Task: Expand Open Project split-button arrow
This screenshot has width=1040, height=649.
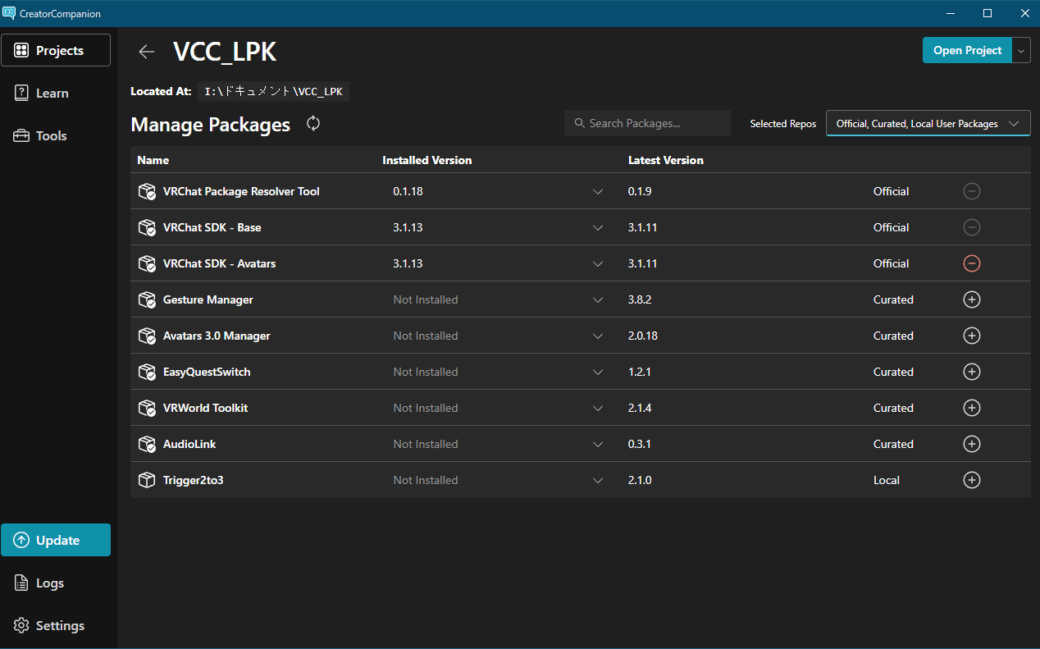Action: [1021, 50]
